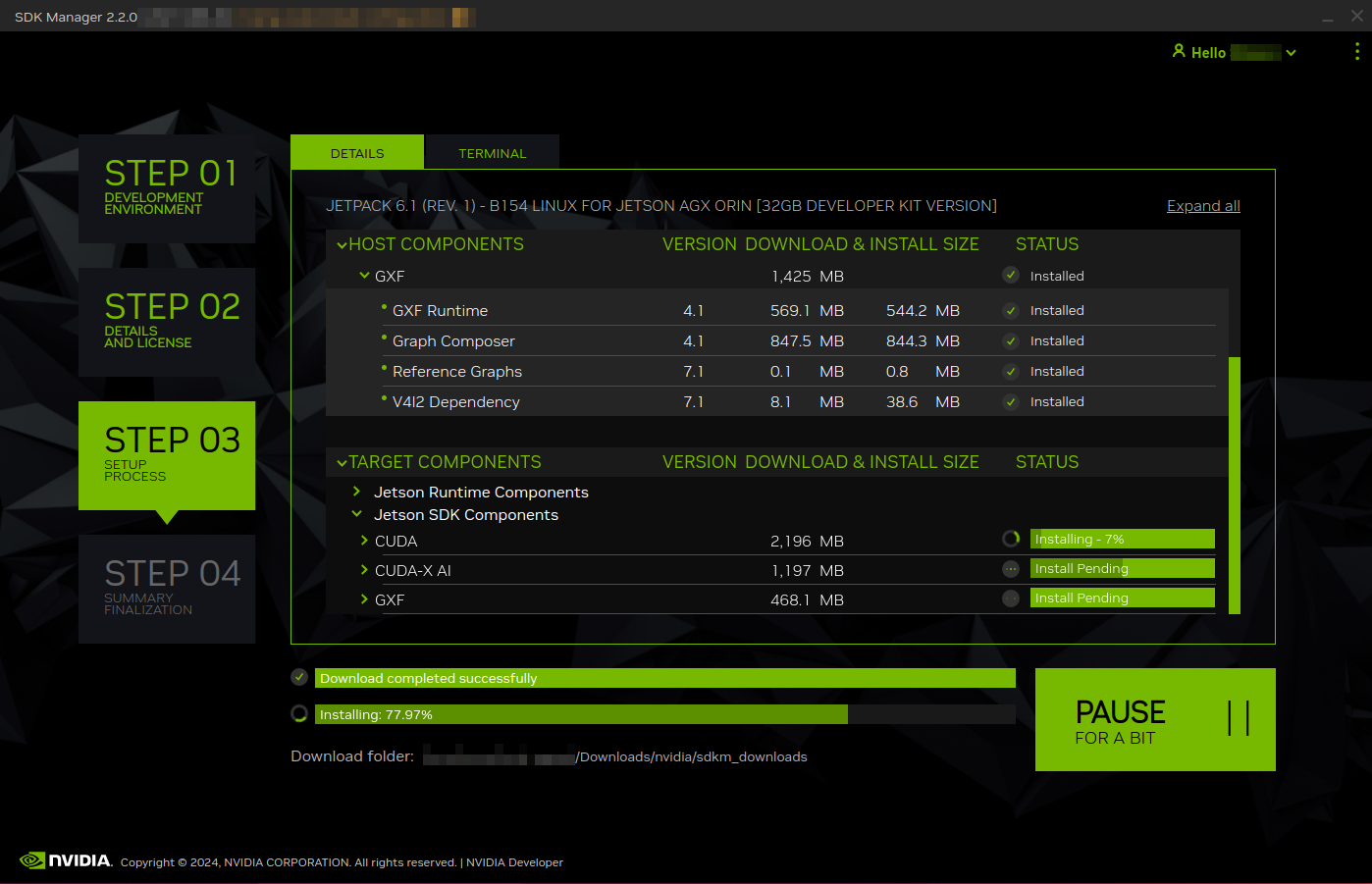Viewport: 1372px width, 884px height.
Task: Click the pause bars icon on Pause button
Action: coord(1239,718)
